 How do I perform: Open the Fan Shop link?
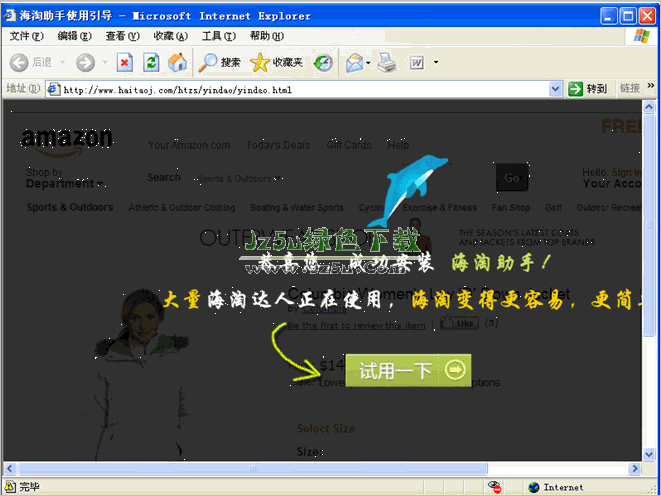click(x=511, y=208)
